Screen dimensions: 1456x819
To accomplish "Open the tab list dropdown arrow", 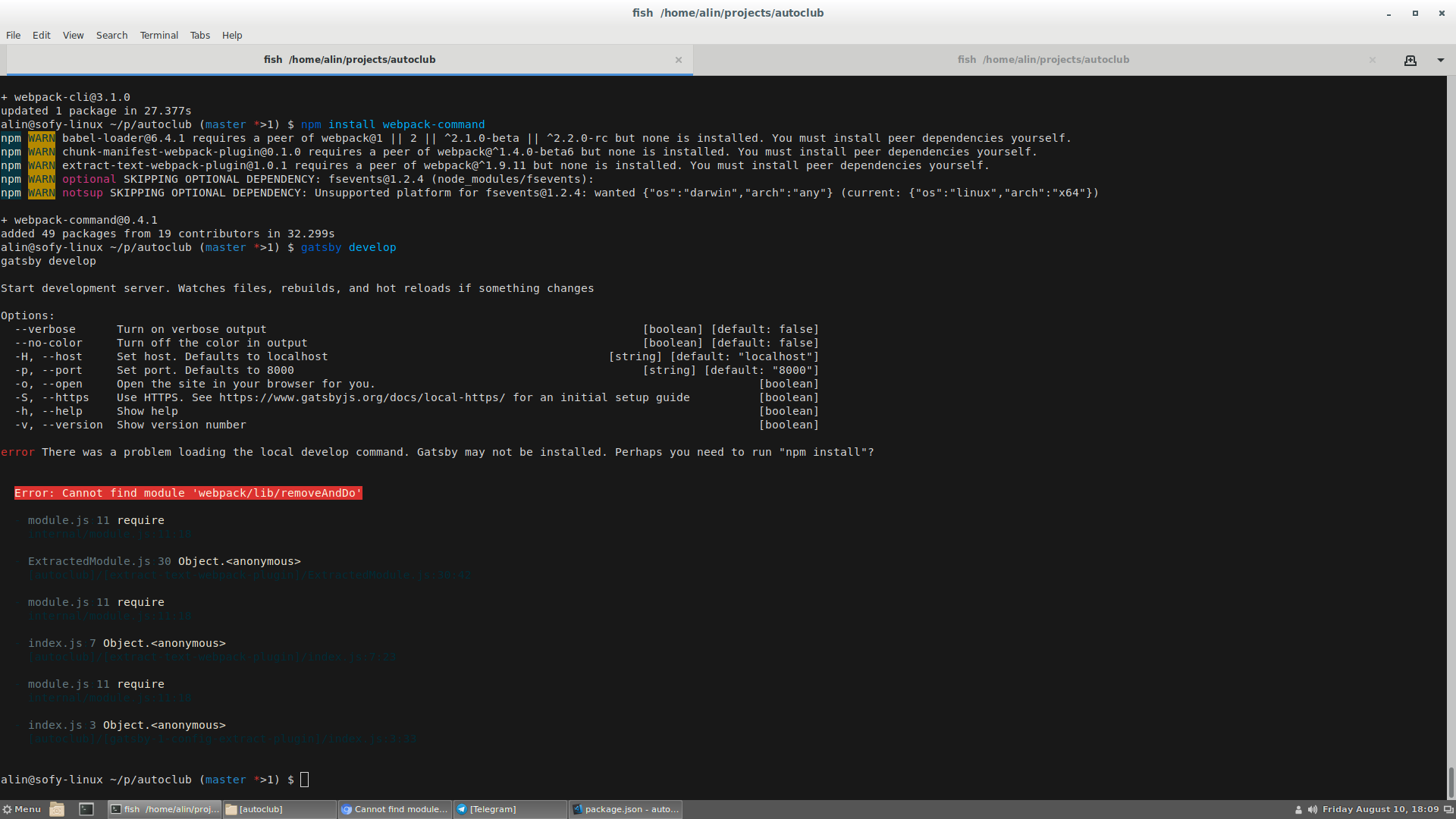I will coord(1440,60).
